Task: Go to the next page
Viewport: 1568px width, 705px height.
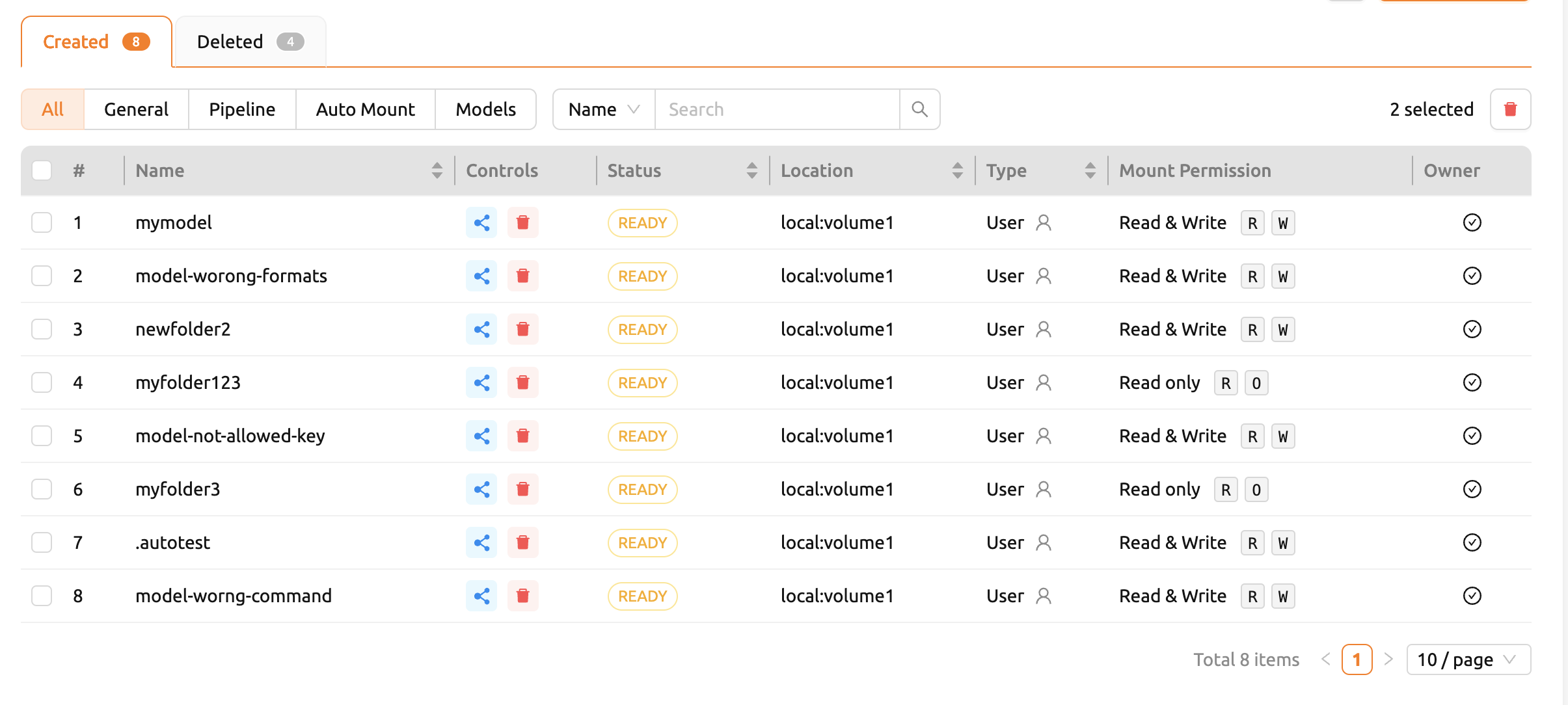Action: pos(1388,659)
